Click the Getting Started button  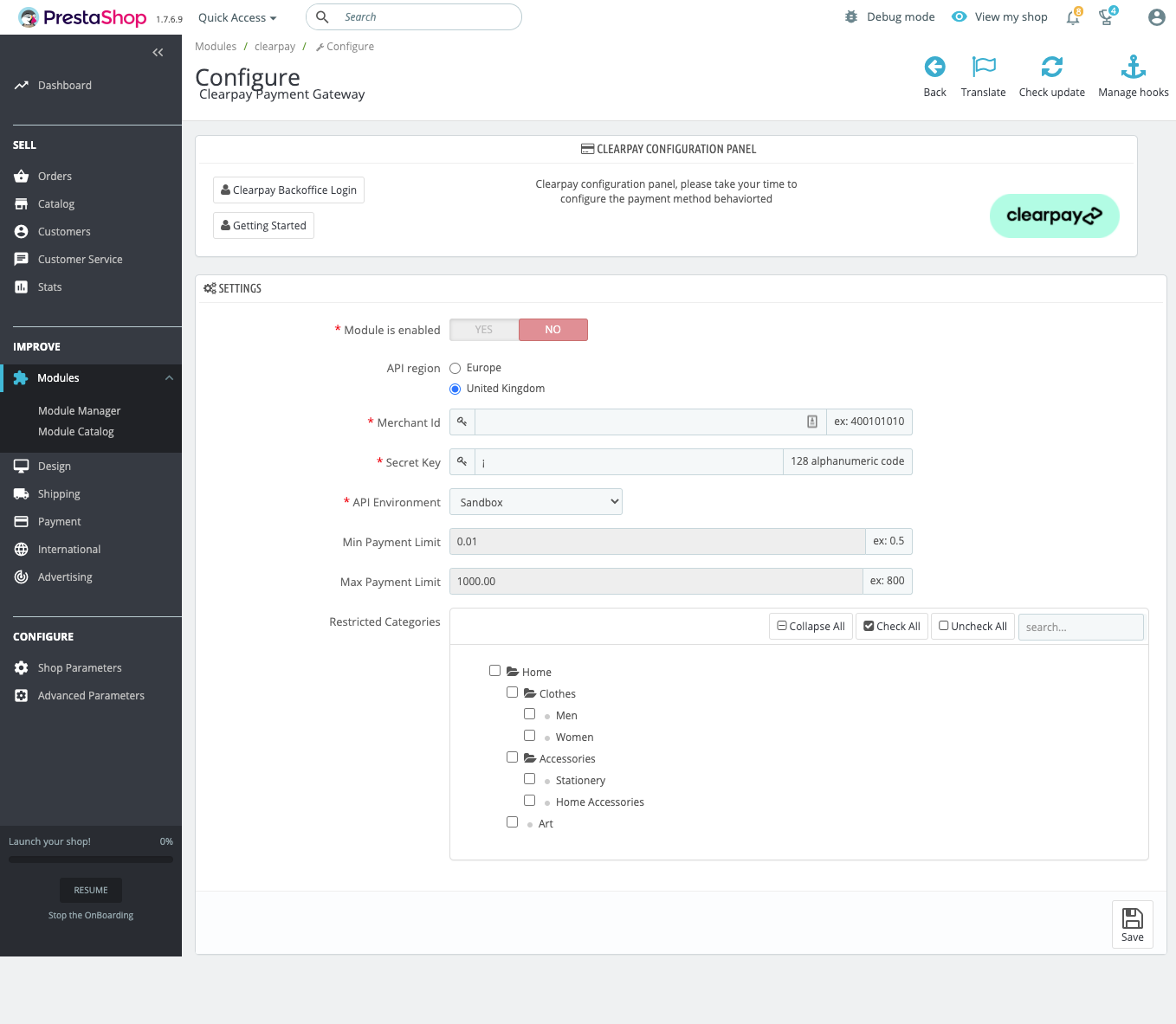click(x=263, y=226)
